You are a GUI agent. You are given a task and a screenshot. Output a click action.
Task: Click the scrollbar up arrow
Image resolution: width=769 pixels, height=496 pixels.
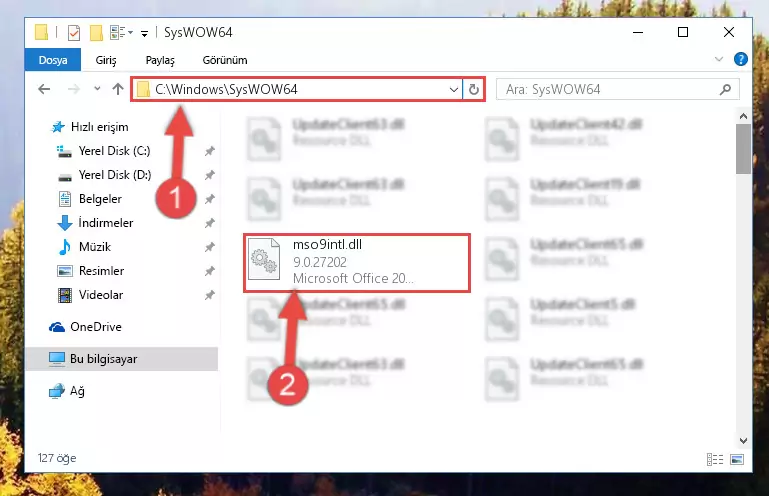click(743, 116)
